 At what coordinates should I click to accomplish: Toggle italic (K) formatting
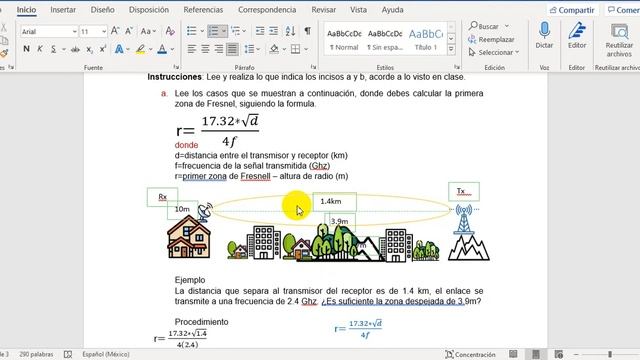[40, 49]
